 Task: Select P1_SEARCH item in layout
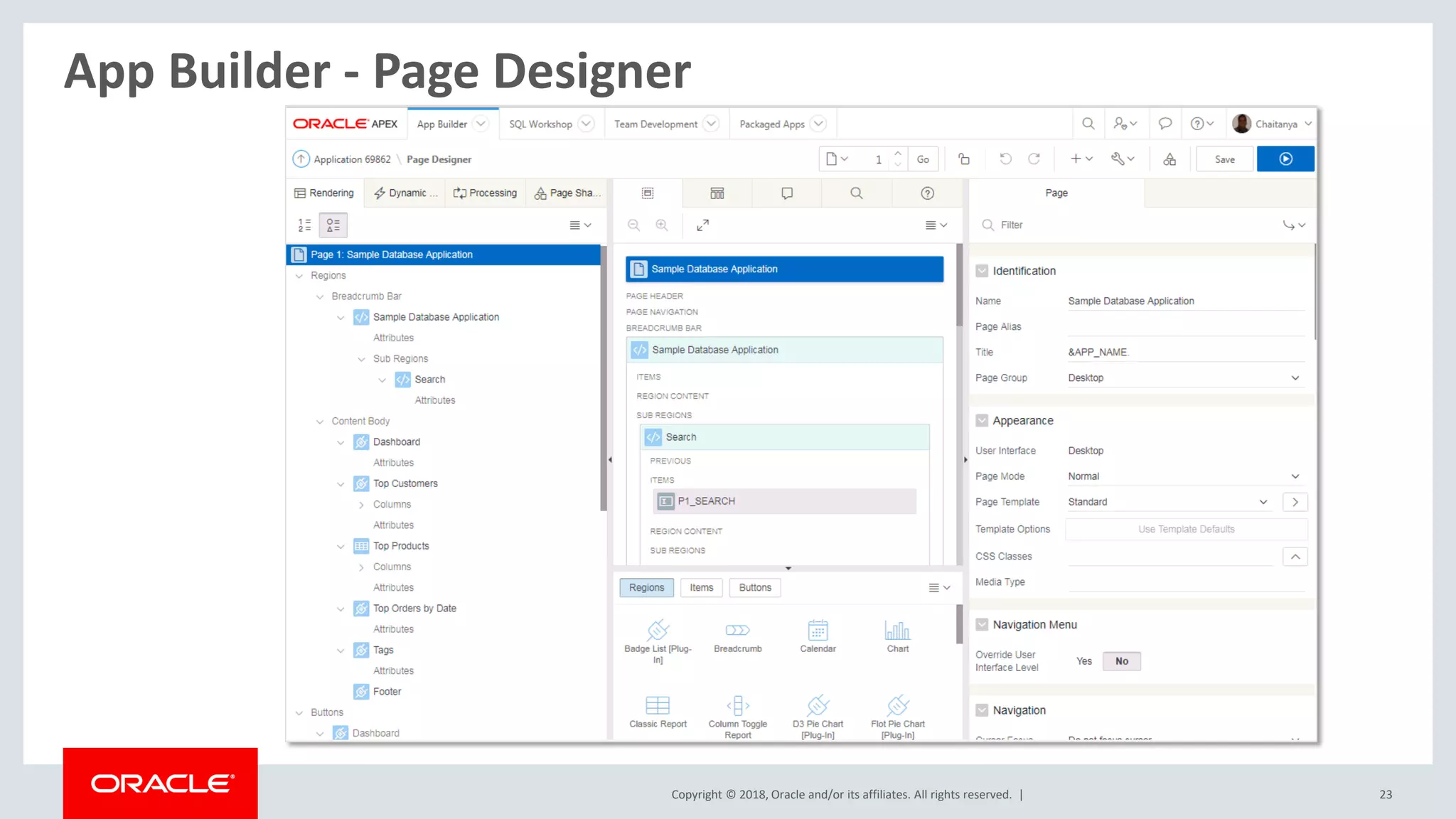pyautogui.click(x=784, y=501)
